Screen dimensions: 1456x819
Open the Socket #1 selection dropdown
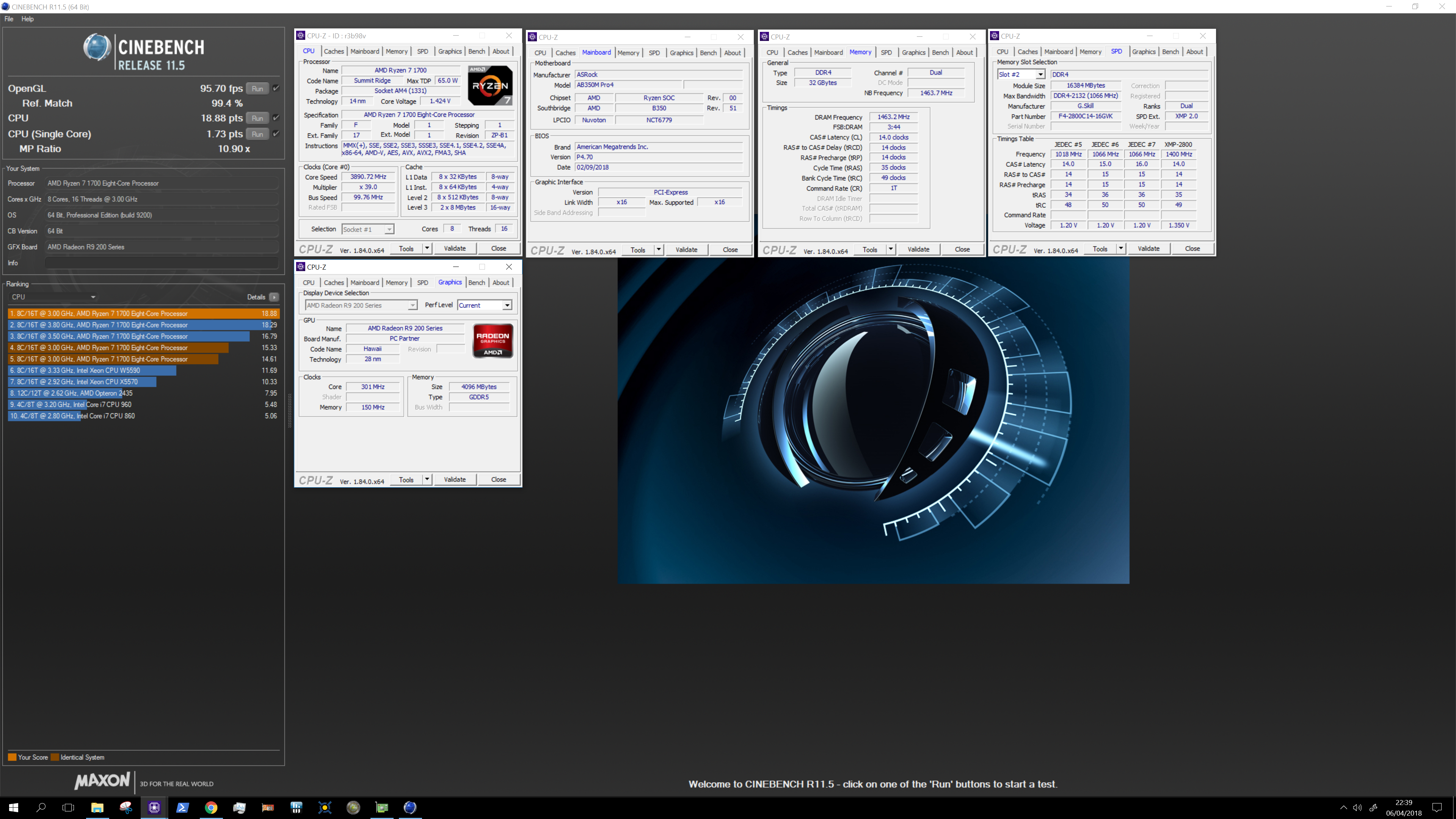[368, 229]
